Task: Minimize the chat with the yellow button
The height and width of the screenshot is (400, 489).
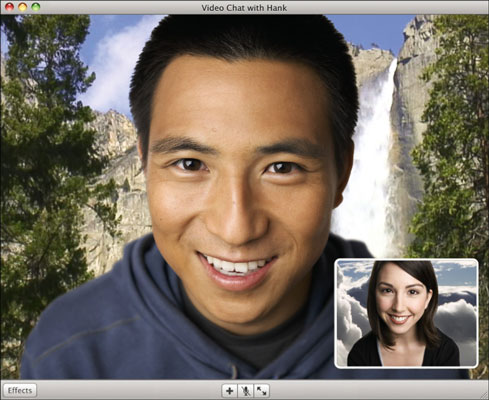Action: [23, 7]
